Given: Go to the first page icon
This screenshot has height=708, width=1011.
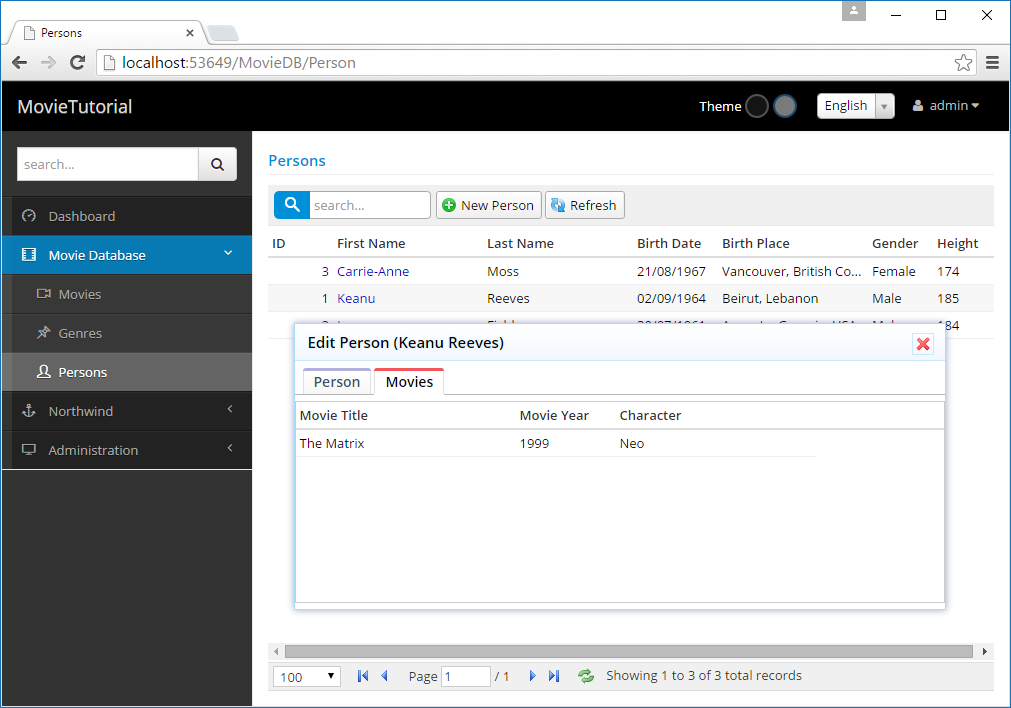Looking at the screenshot, I should point(362,676).
